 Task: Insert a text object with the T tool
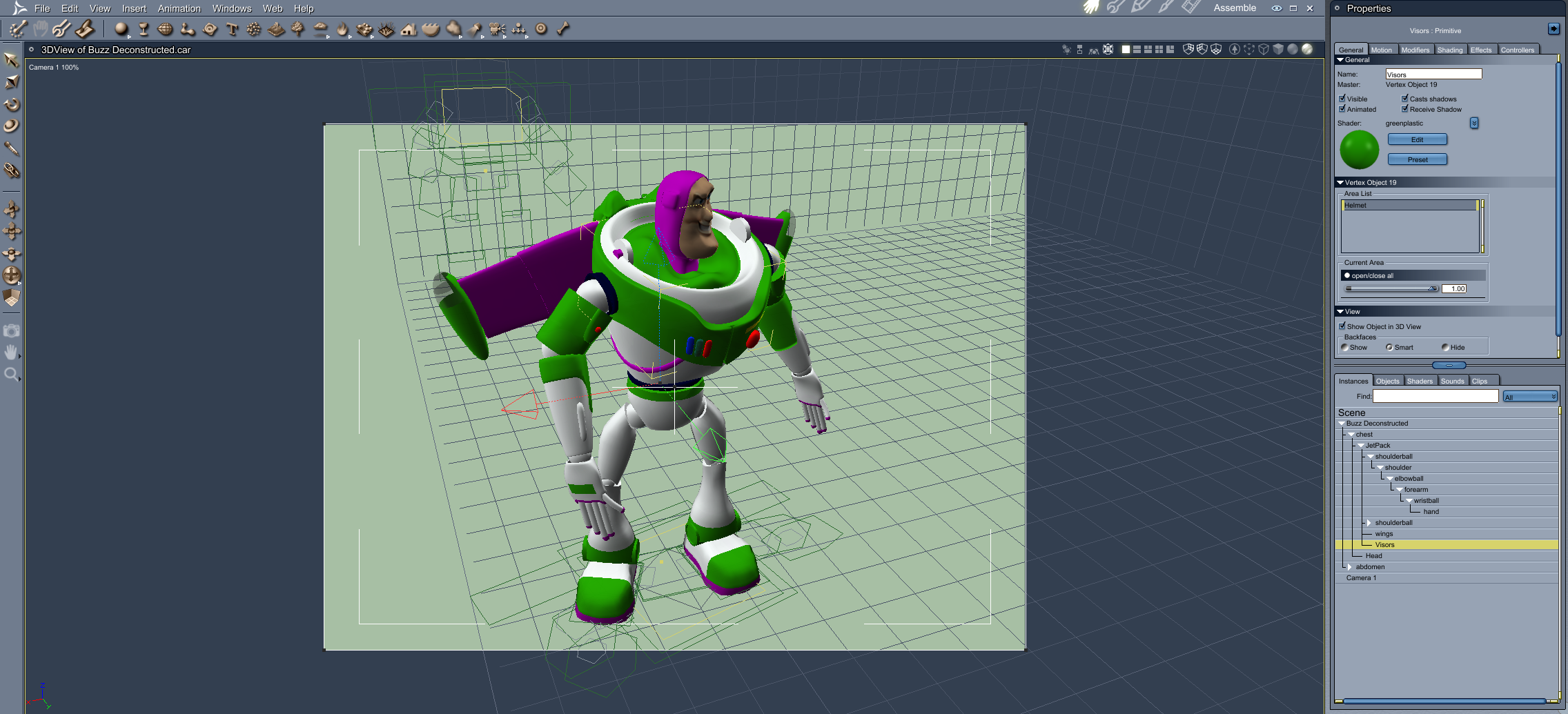232,29
